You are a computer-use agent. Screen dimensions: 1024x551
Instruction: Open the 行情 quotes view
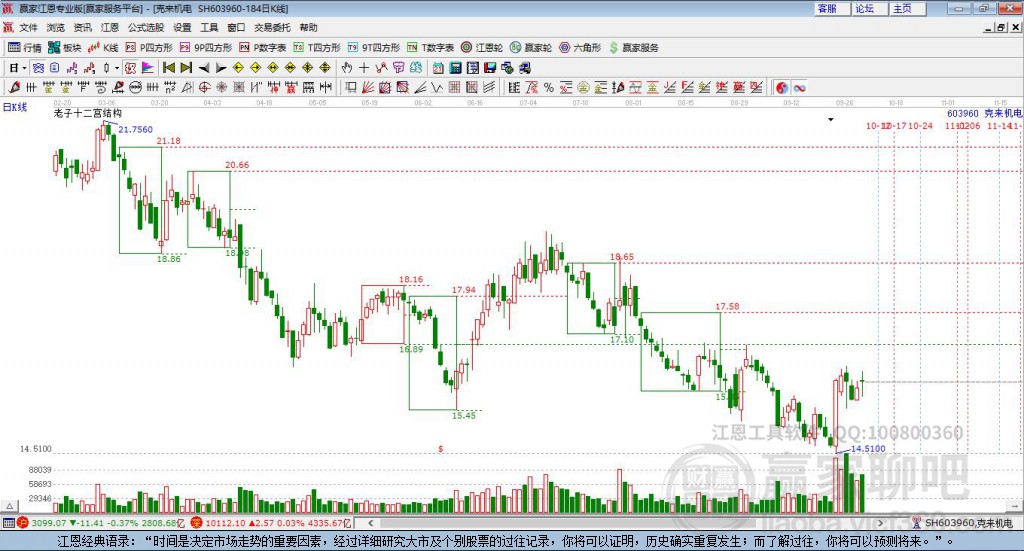click(24, 48)
